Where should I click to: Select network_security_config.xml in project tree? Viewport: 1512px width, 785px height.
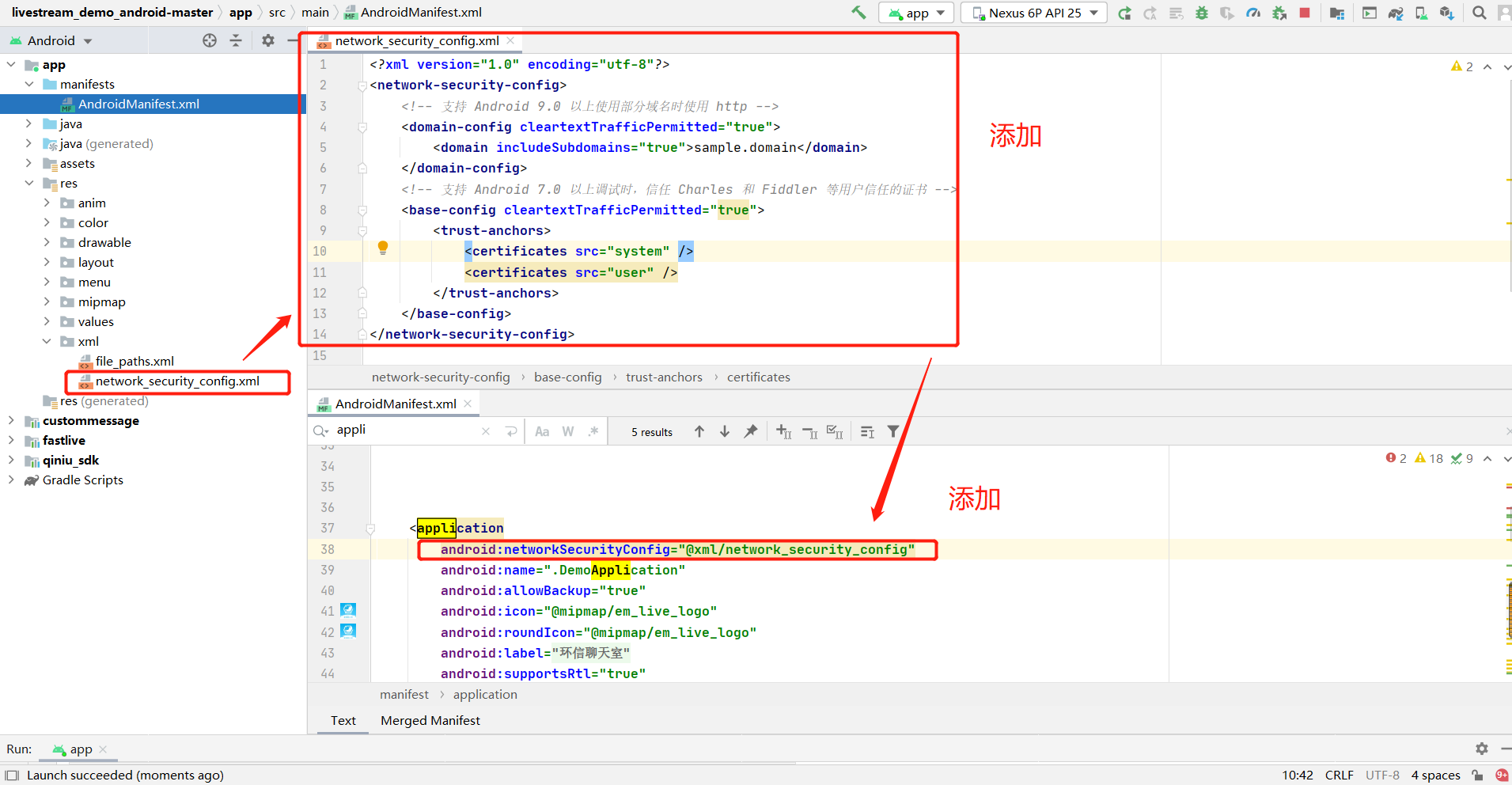[177, 381]
